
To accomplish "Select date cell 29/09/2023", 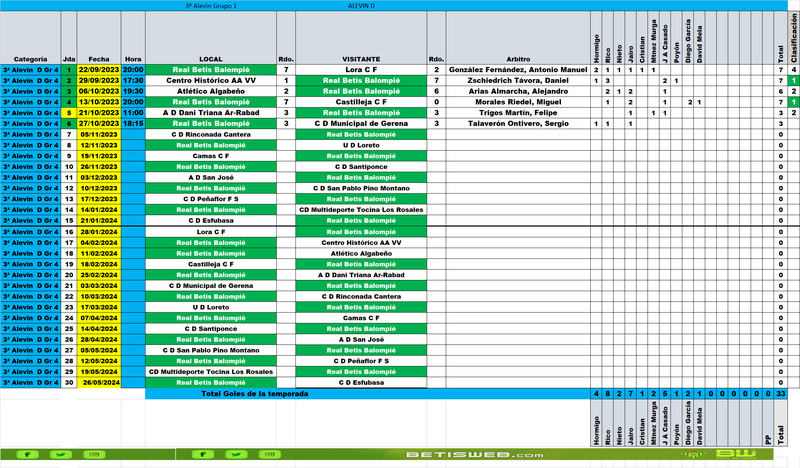I will point(99,81).
